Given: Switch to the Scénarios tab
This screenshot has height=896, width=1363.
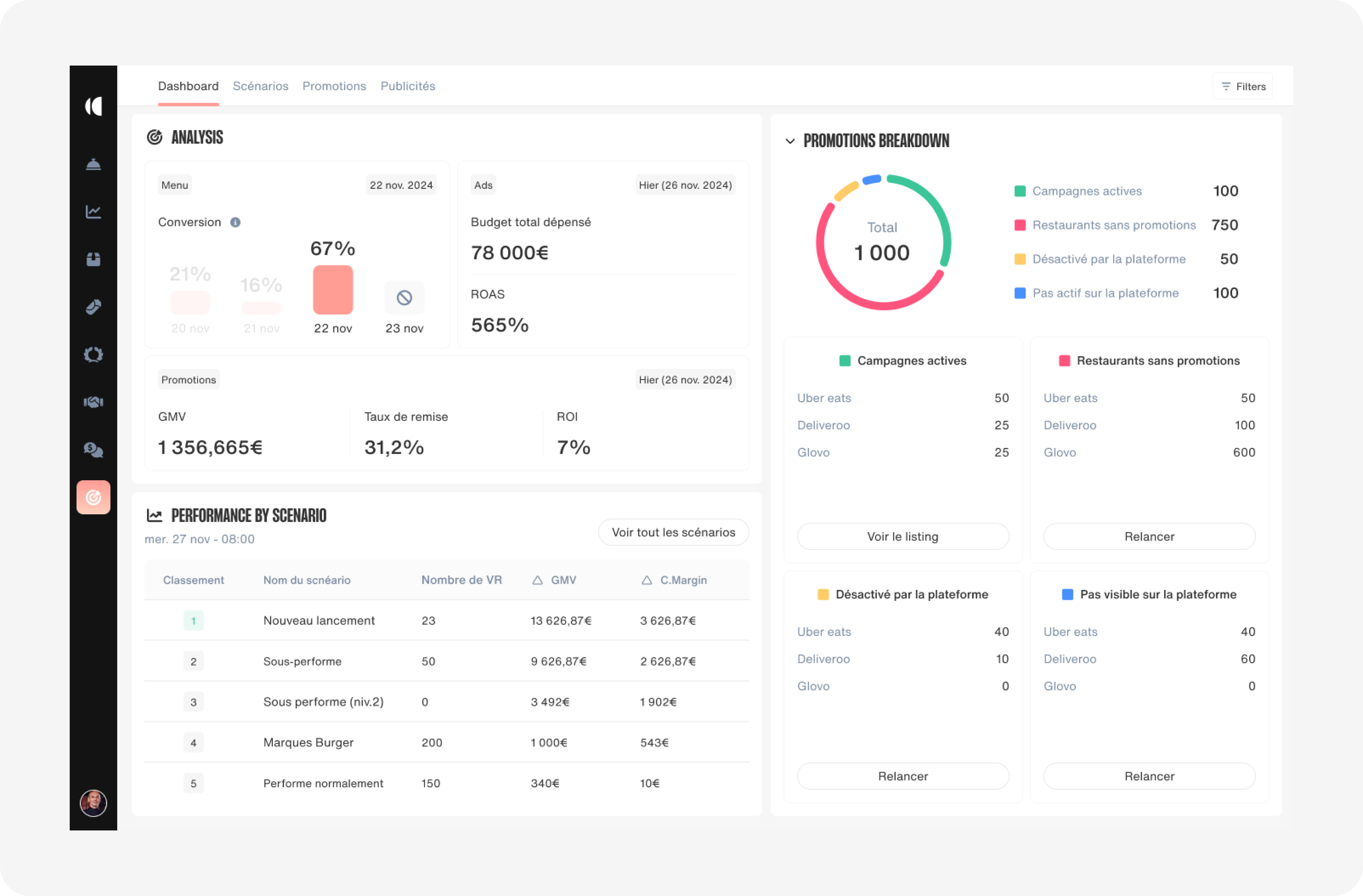Looking at the screenshot, I should click(x=260, y=86).
